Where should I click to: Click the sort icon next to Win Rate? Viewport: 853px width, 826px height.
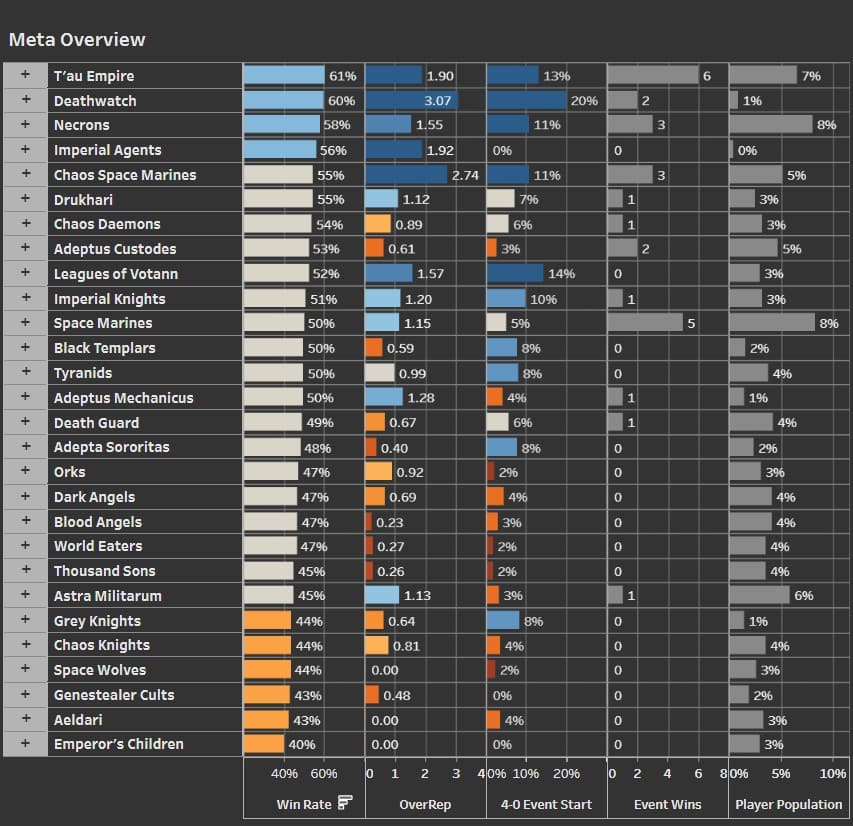[x=345, y=803]
